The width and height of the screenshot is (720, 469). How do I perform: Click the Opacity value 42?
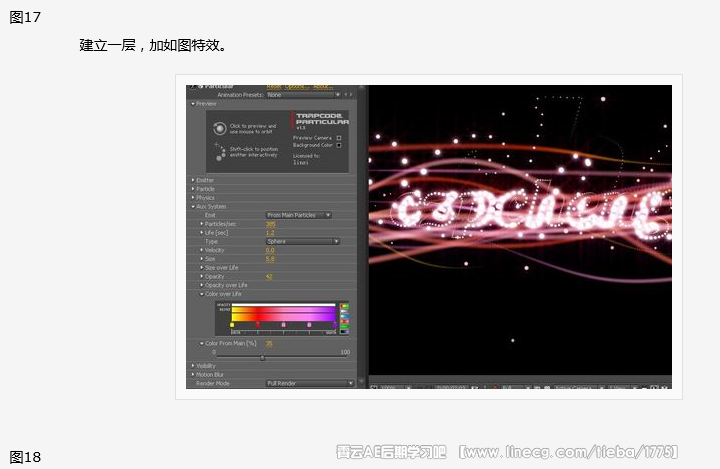tap(269, 277)
